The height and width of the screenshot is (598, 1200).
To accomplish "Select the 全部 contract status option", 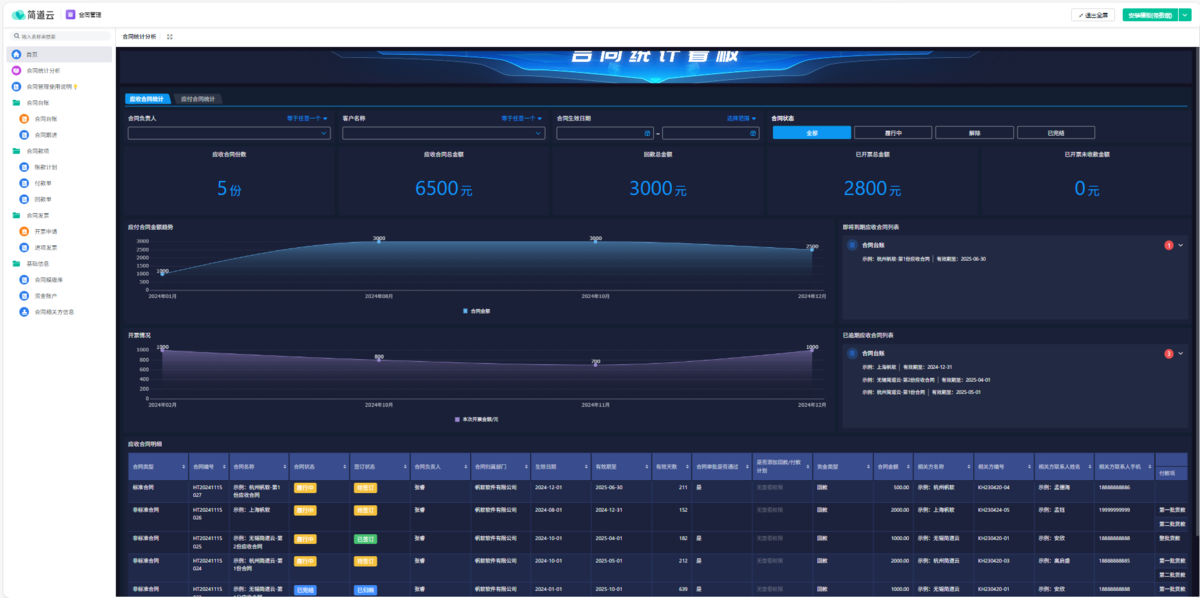I will (812, 133).
